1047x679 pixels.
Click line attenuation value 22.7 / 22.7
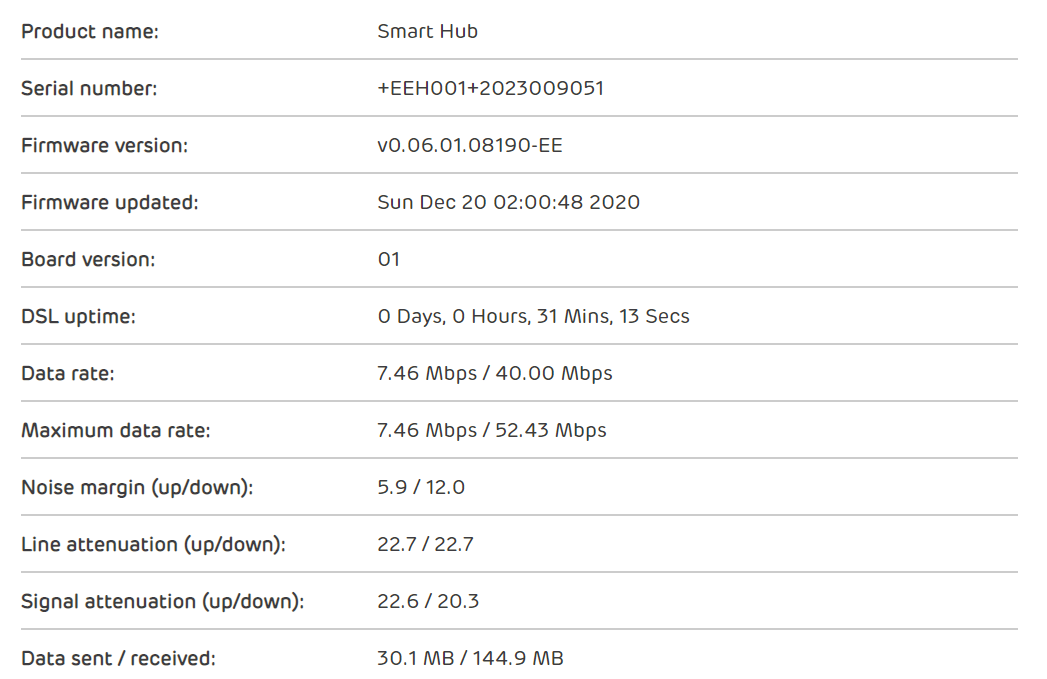click(x=425, y=545)
